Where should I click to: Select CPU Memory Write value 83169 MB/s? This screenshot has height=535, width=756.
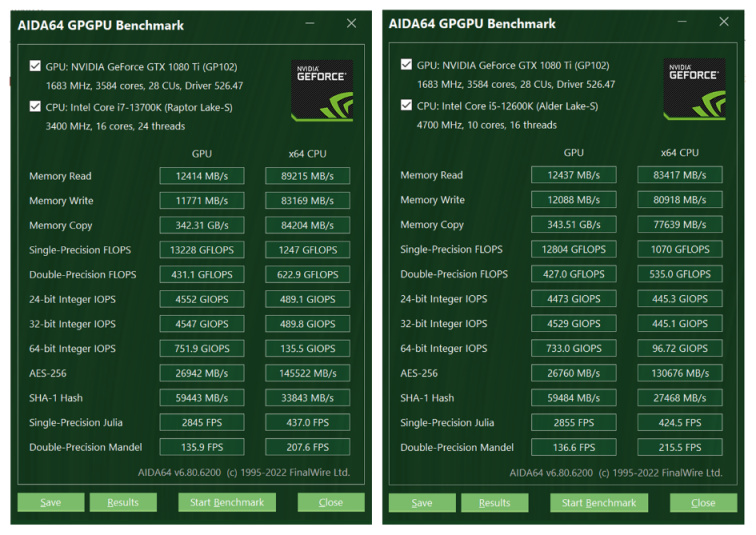point(308,201)
